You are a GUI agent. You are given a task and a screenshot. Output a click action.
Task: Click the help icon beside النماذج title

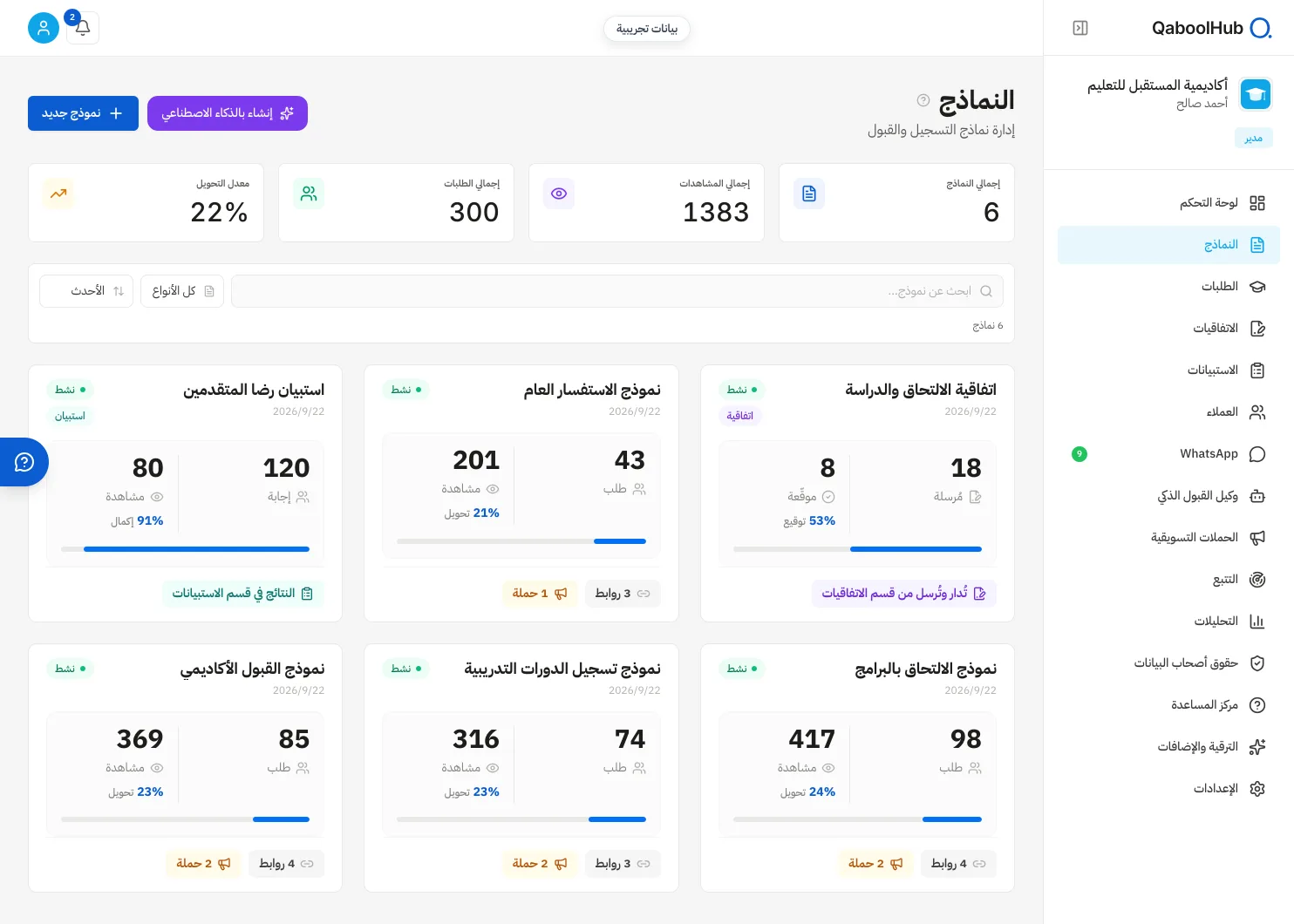(923, 100)
